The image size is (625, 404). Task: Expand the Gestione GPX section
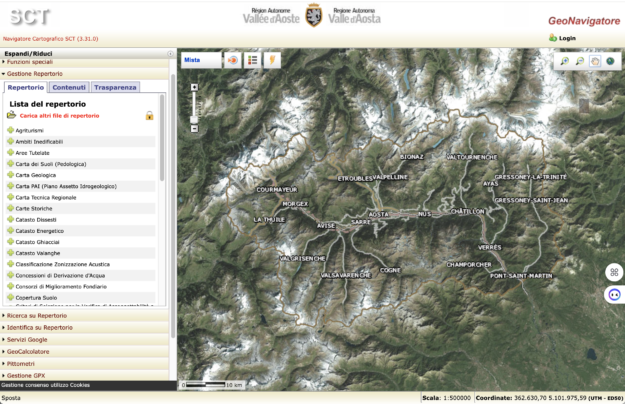pyautogui.click(x=85, y=375)
